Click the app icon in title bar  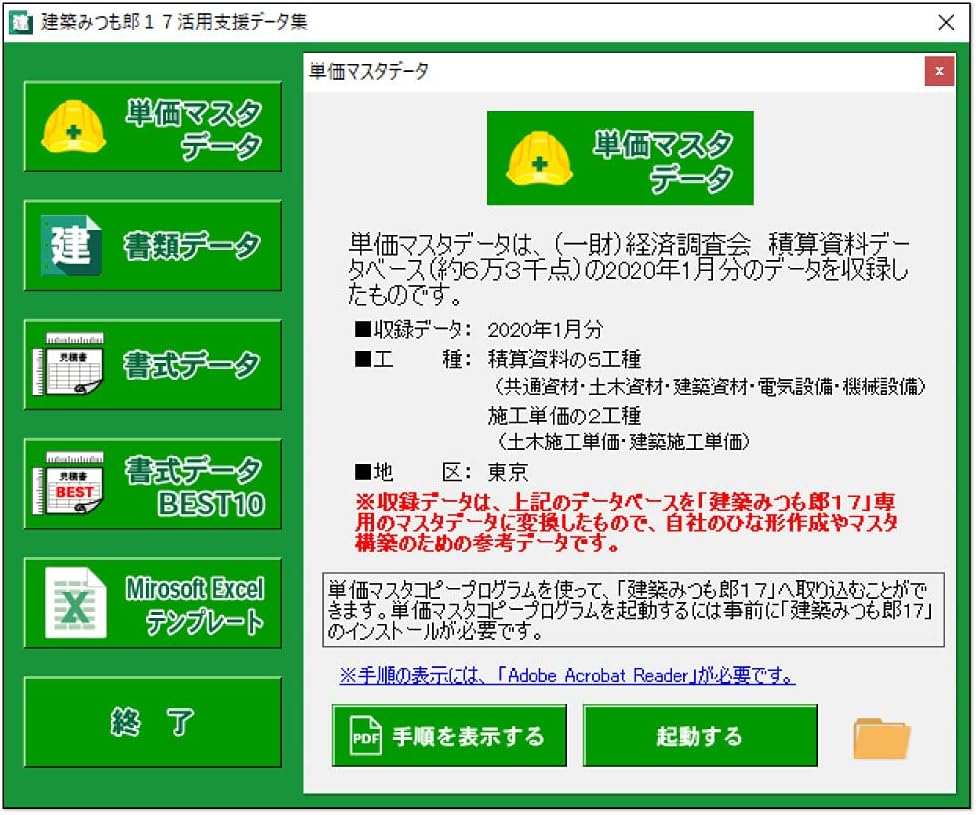point(21,22)
